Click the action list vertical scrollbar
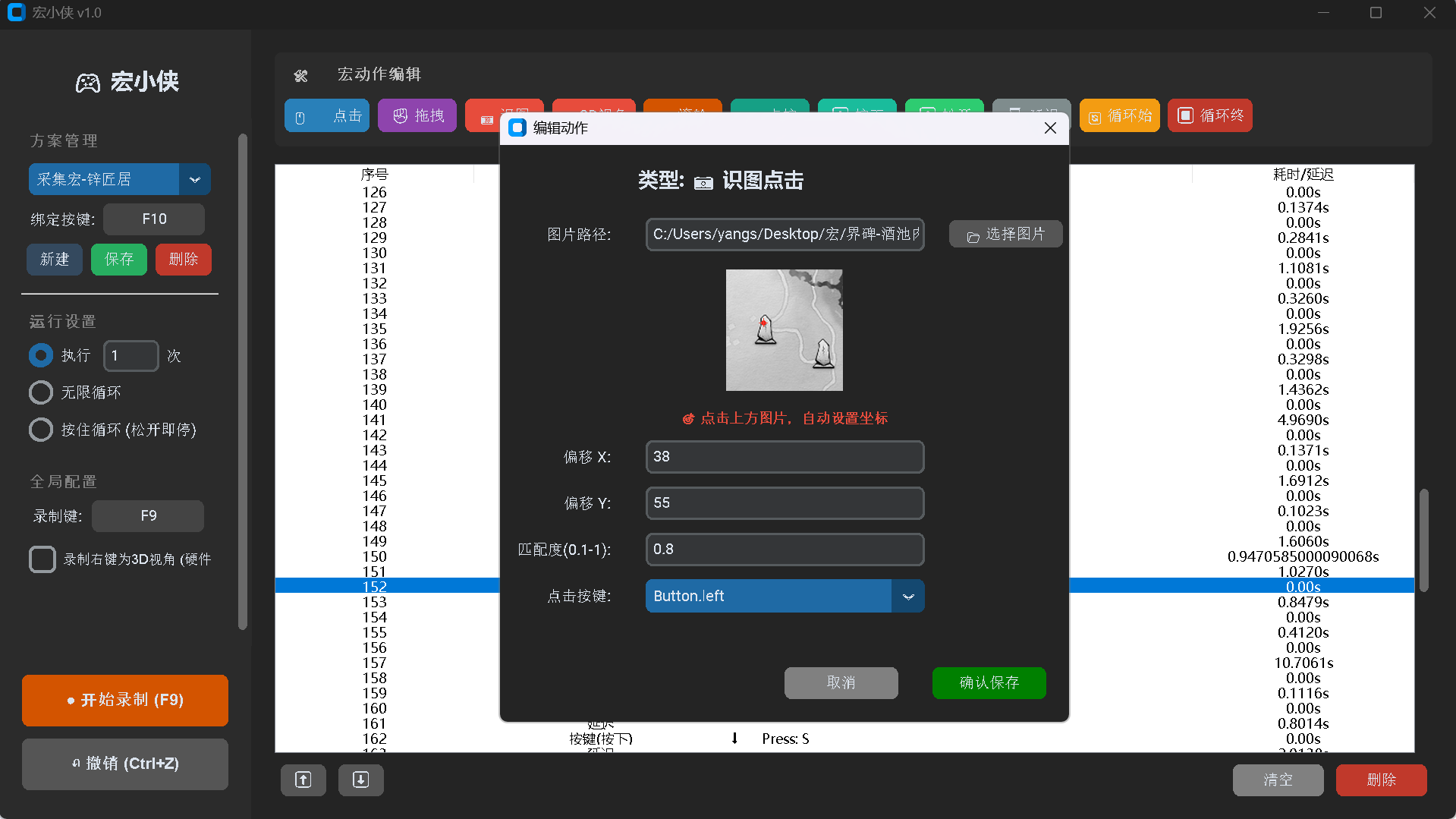The image size is (1456, 819). tap(1424, 539)
